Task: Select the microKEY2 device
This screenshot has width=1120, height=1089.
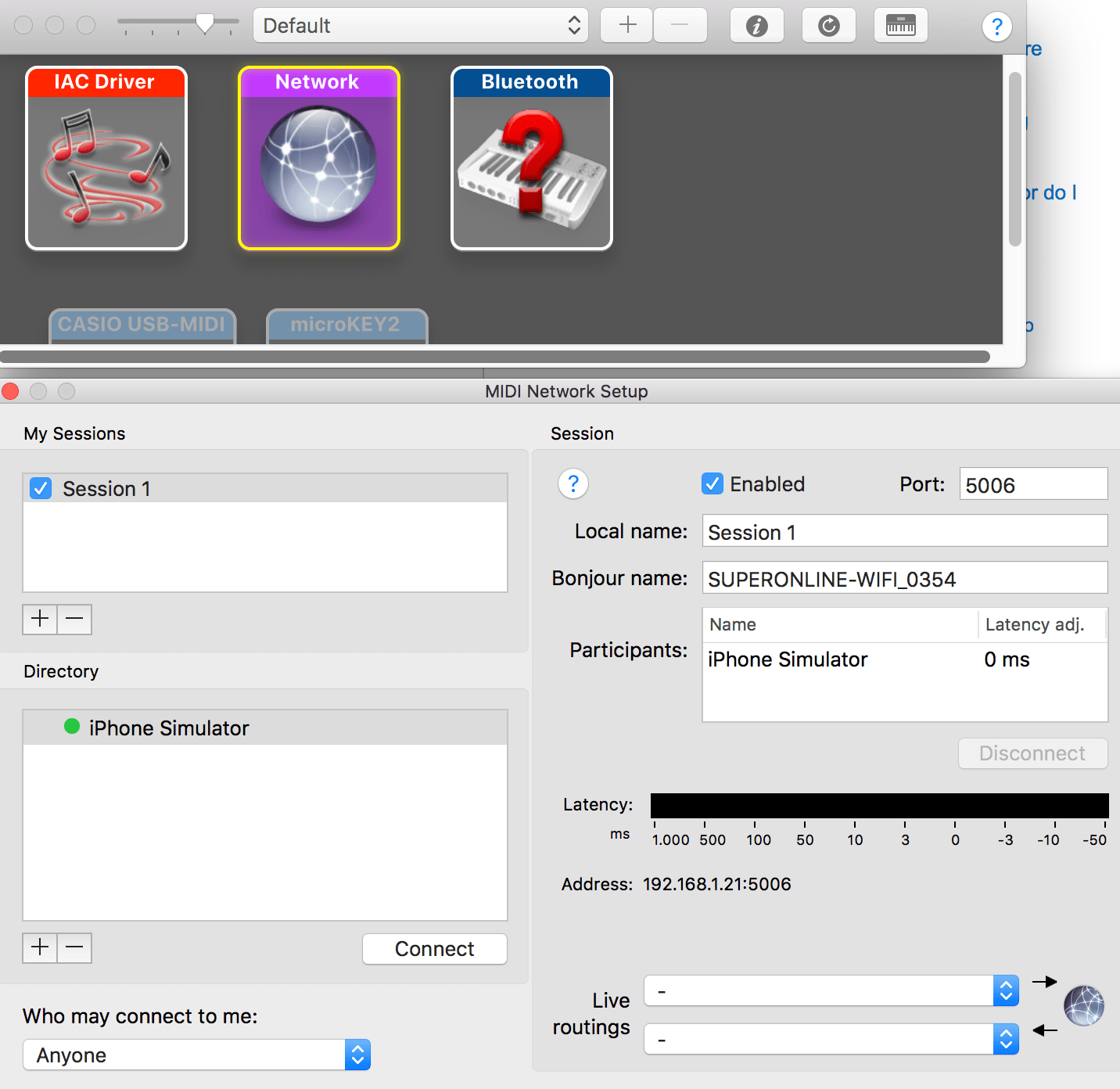Action: tap(346, 325)
